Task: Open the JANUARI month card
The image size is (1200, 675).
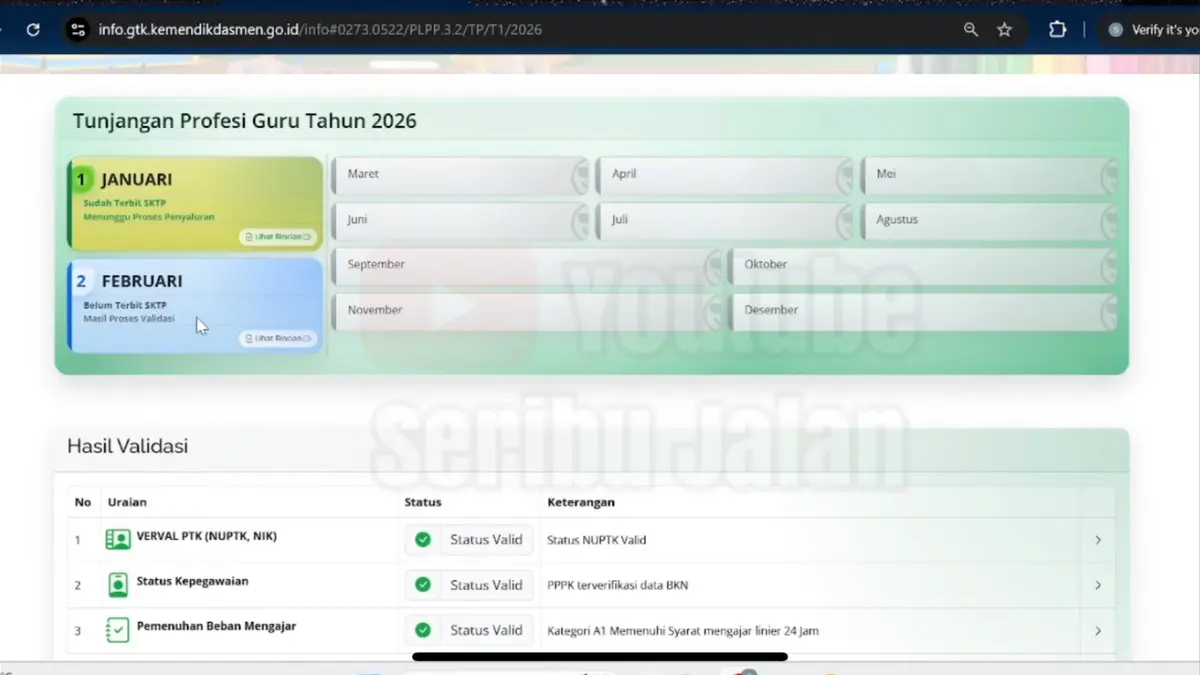Action: point(195,203)
